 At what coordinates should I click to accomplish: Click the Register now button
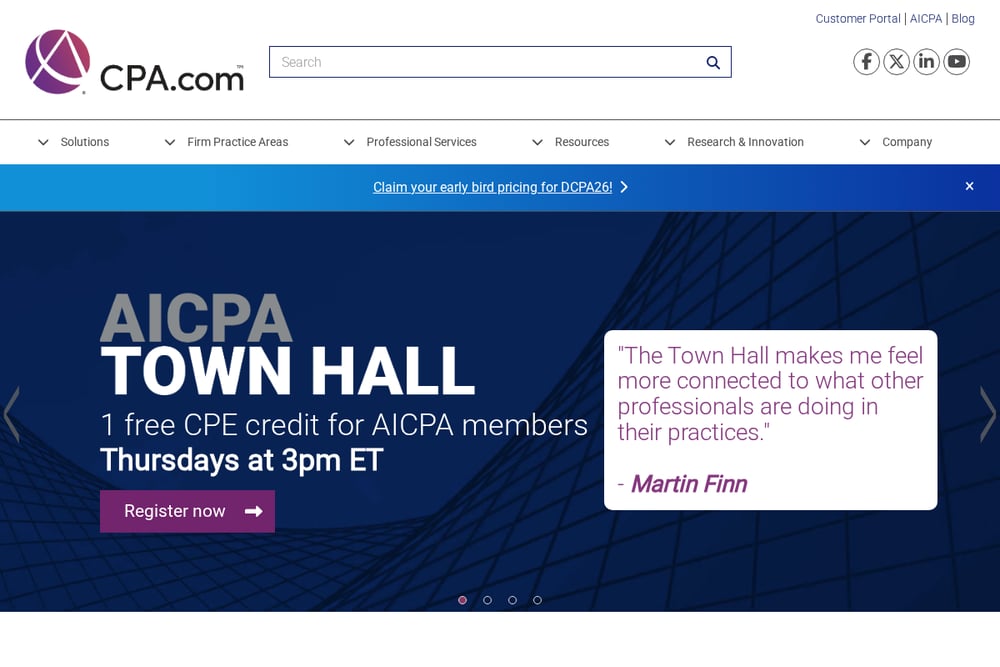188,511
